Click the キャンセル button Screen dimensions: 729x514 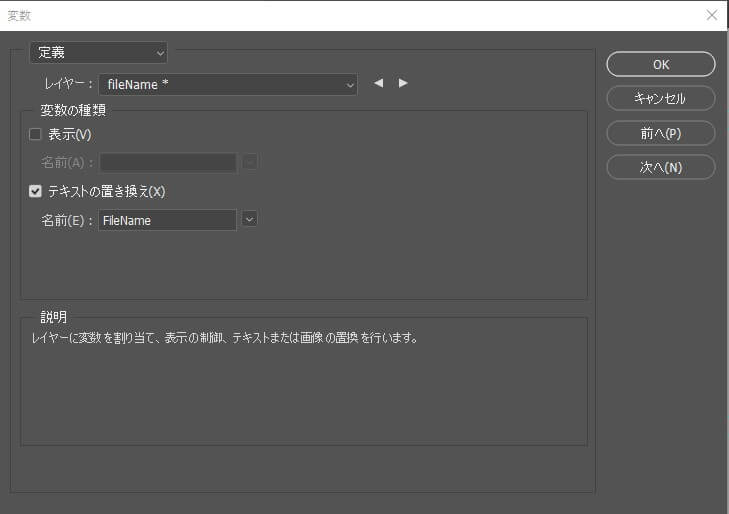pyautogui.click(x=661, y=99)
